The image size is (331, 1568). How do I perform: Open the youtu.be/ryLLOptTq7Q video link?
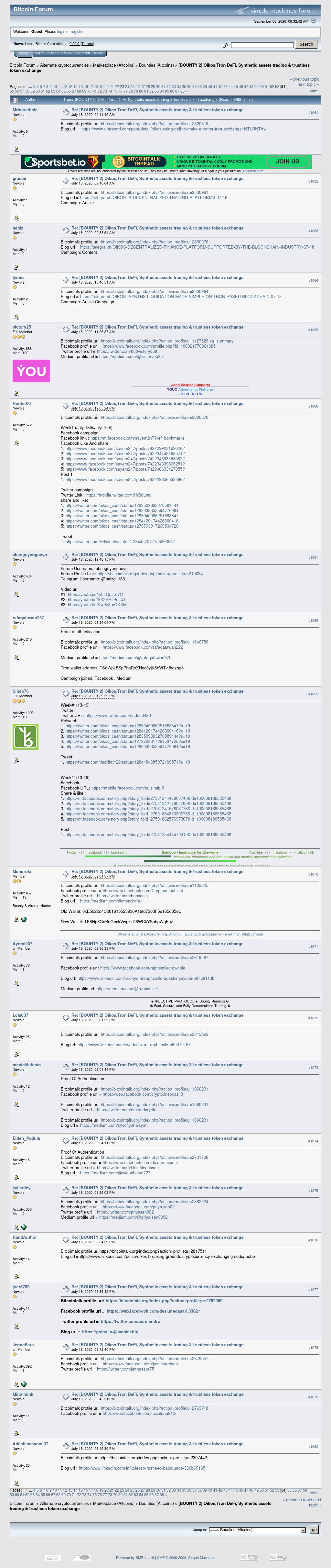tap(95, 595)
